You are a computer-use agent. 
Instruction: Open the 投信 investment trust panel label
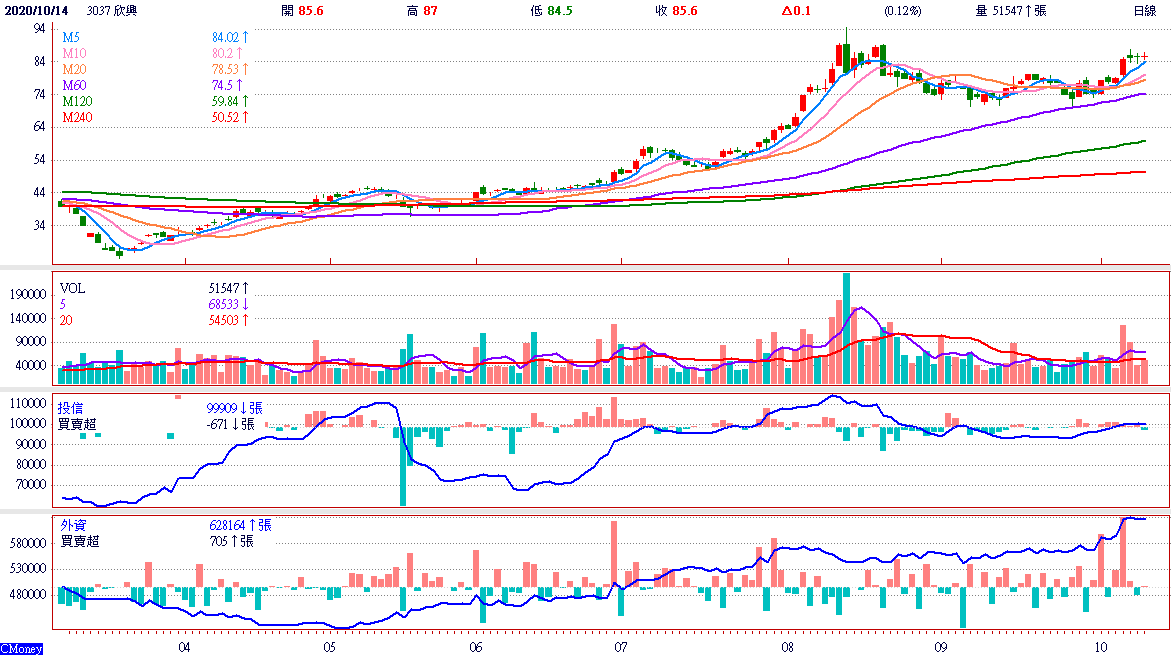click(72, 408)
